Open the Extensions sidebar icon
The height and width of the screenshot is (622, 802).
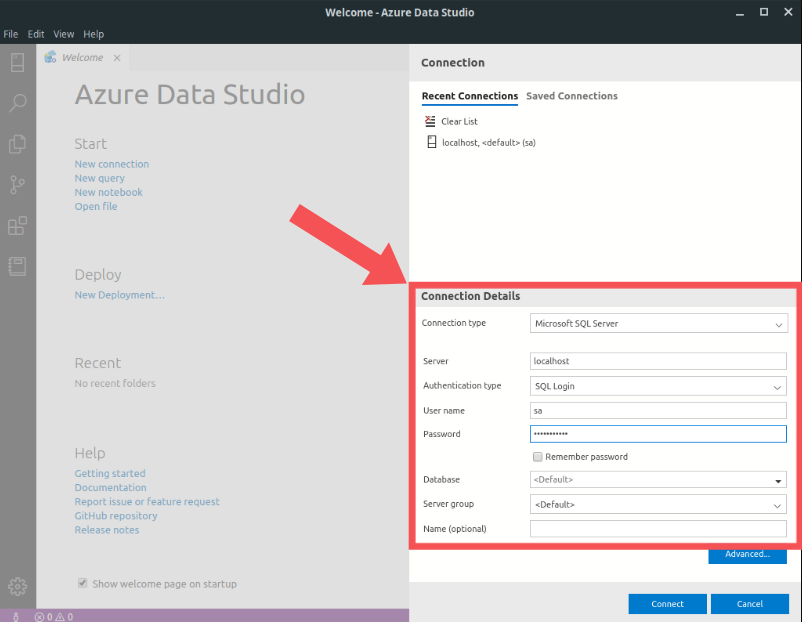coord(17,226)
